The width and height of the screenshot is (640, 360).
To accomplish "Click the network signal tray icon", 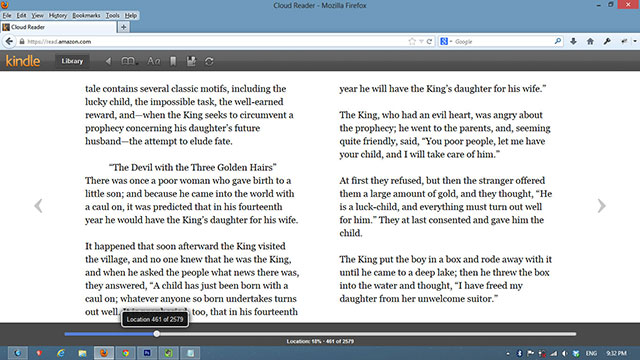I will click(x=553, y=353).
